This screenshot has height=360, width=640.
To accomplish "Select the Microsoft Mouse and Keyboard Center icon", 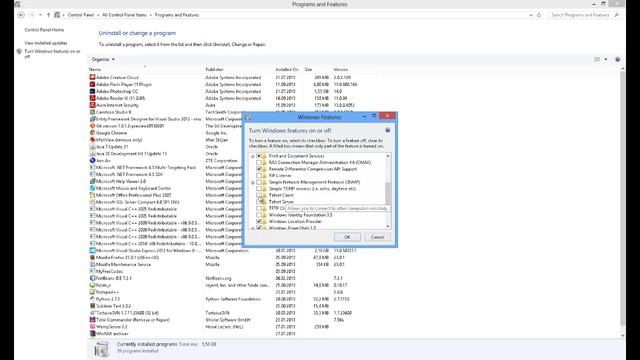I will point(92,188).
